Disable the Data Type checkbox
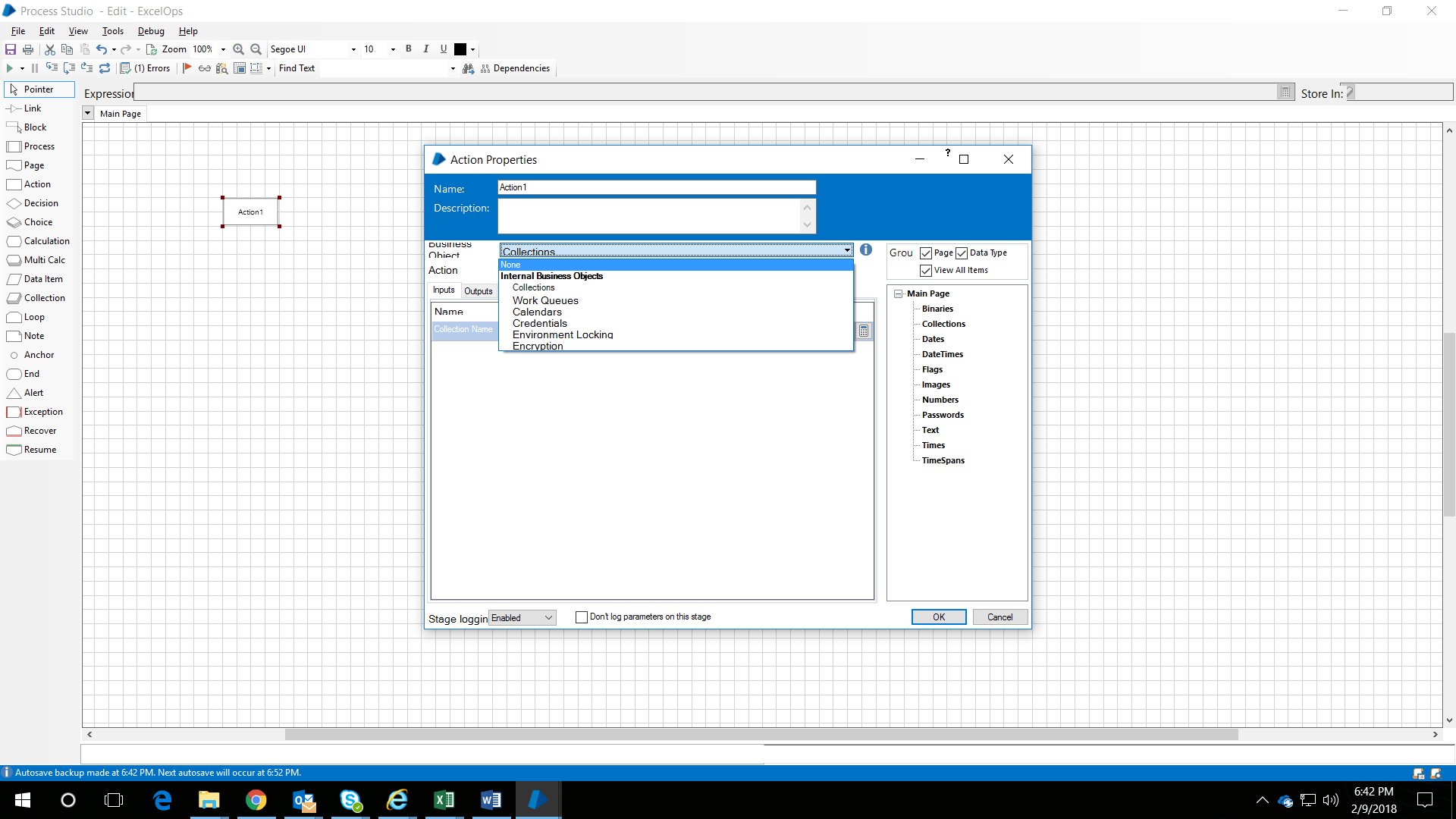This screenshot has height=819, width=1456. coord(962,253)
